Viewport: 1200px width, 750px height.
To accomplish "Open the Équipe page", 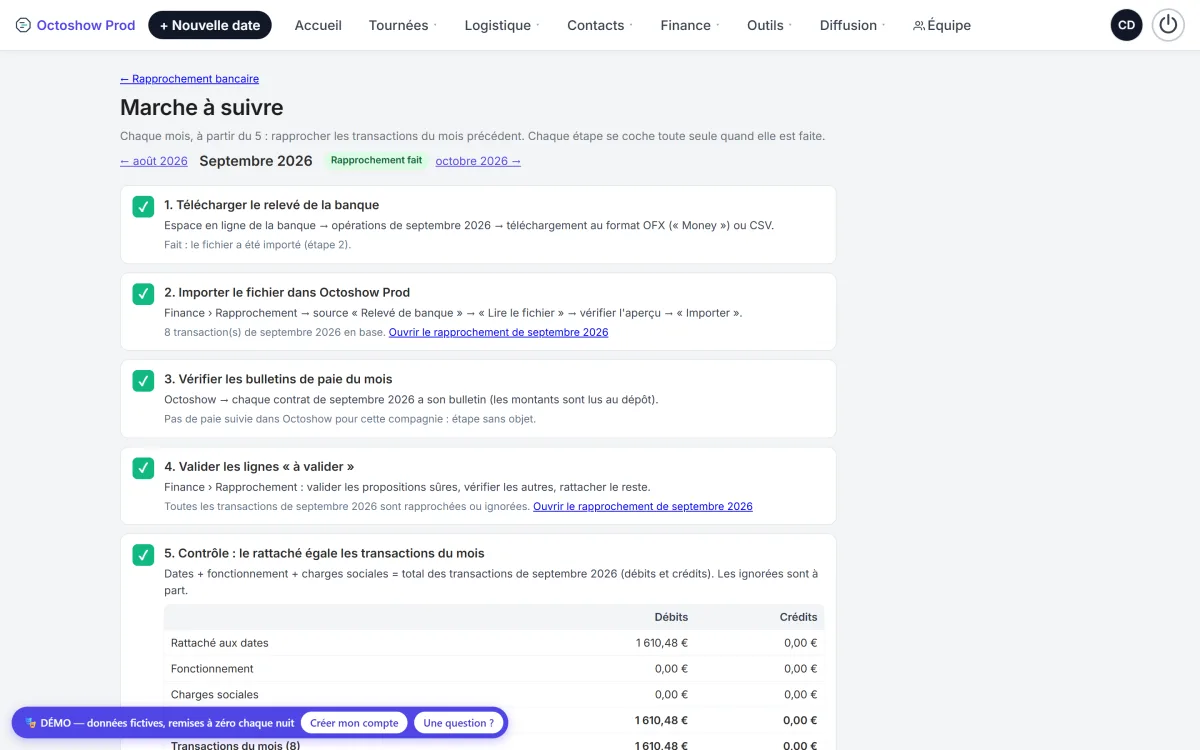I will pyautogui.click(x=942, y=25).
